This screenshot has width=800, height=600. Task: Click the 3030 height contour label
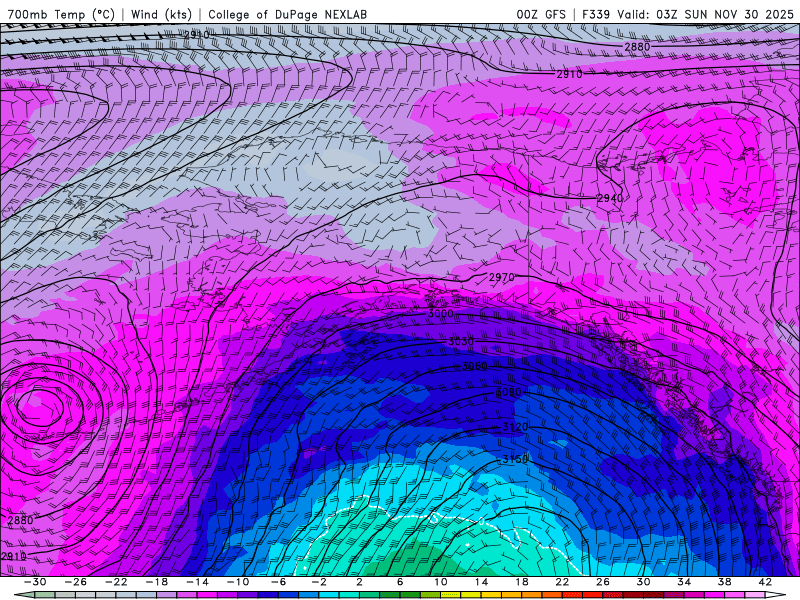[x=461, y=341]
